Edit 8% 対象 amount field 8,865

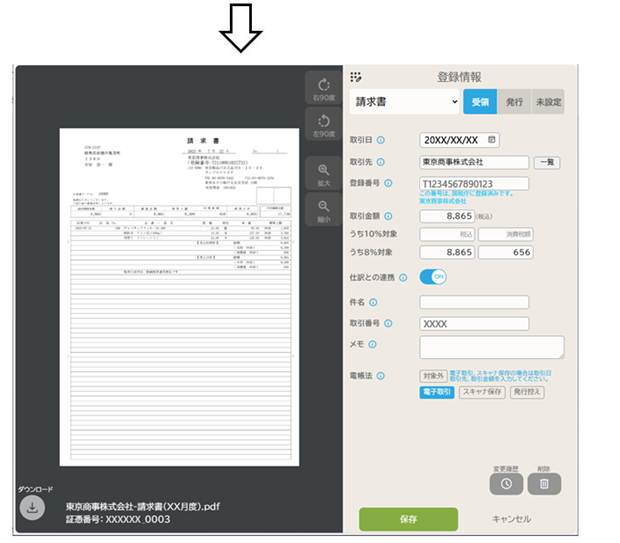tap(447, 252)
